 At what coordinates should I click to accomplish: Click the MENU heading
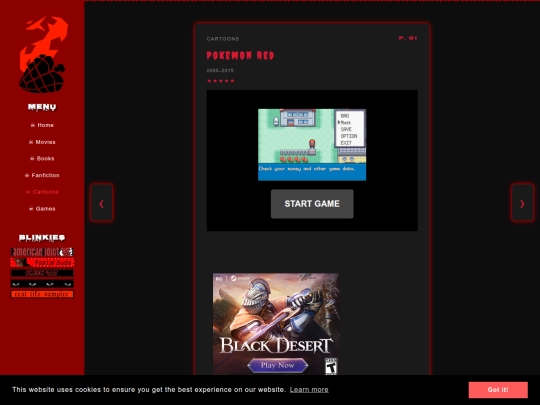42,107
